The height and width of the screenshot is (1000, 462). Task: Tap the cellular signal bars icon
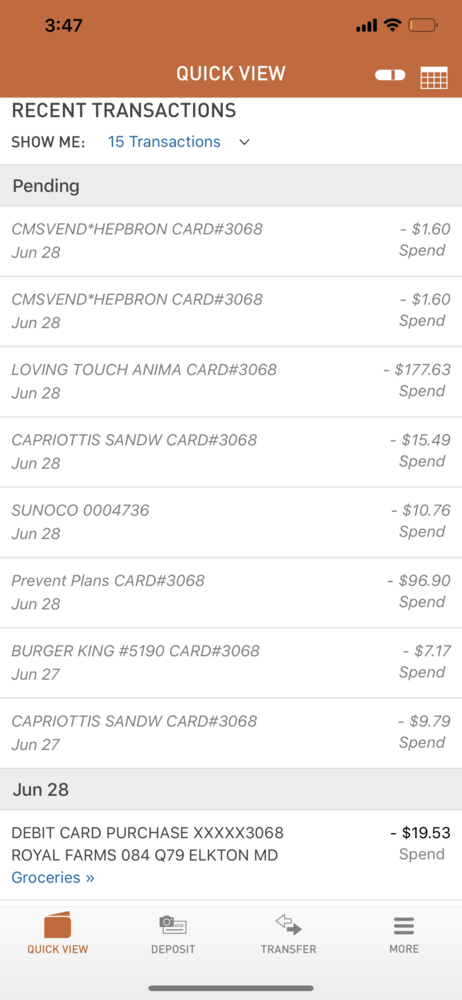(x=366, y=26)
